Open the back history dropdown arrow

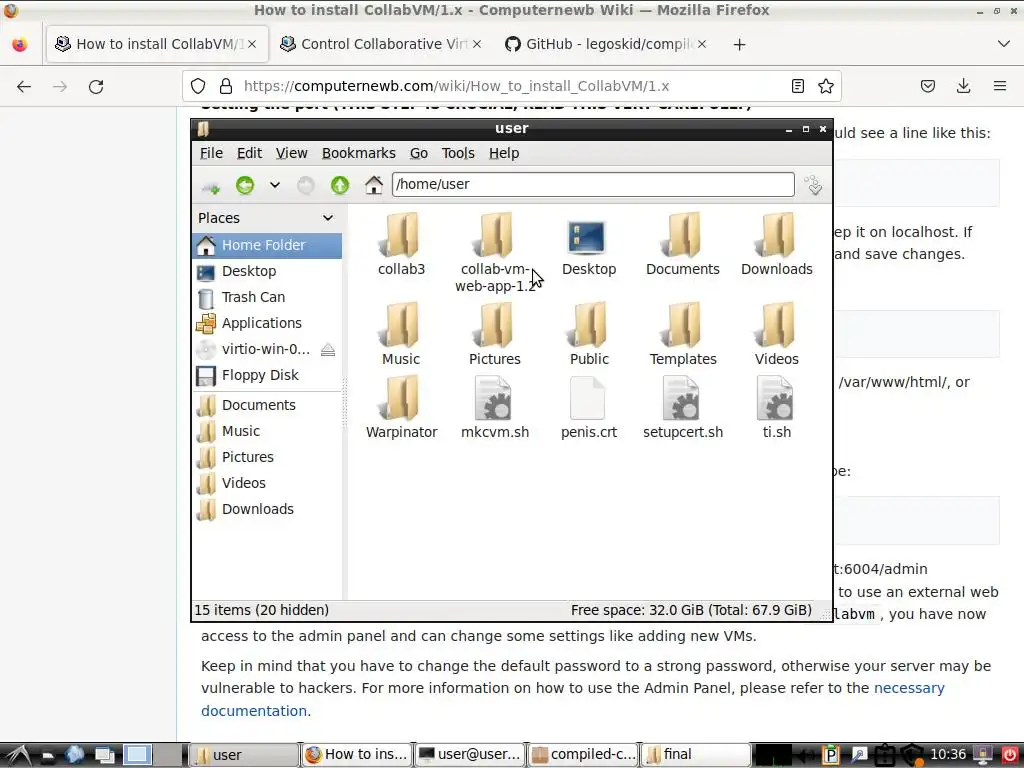(x=275, y=185)
